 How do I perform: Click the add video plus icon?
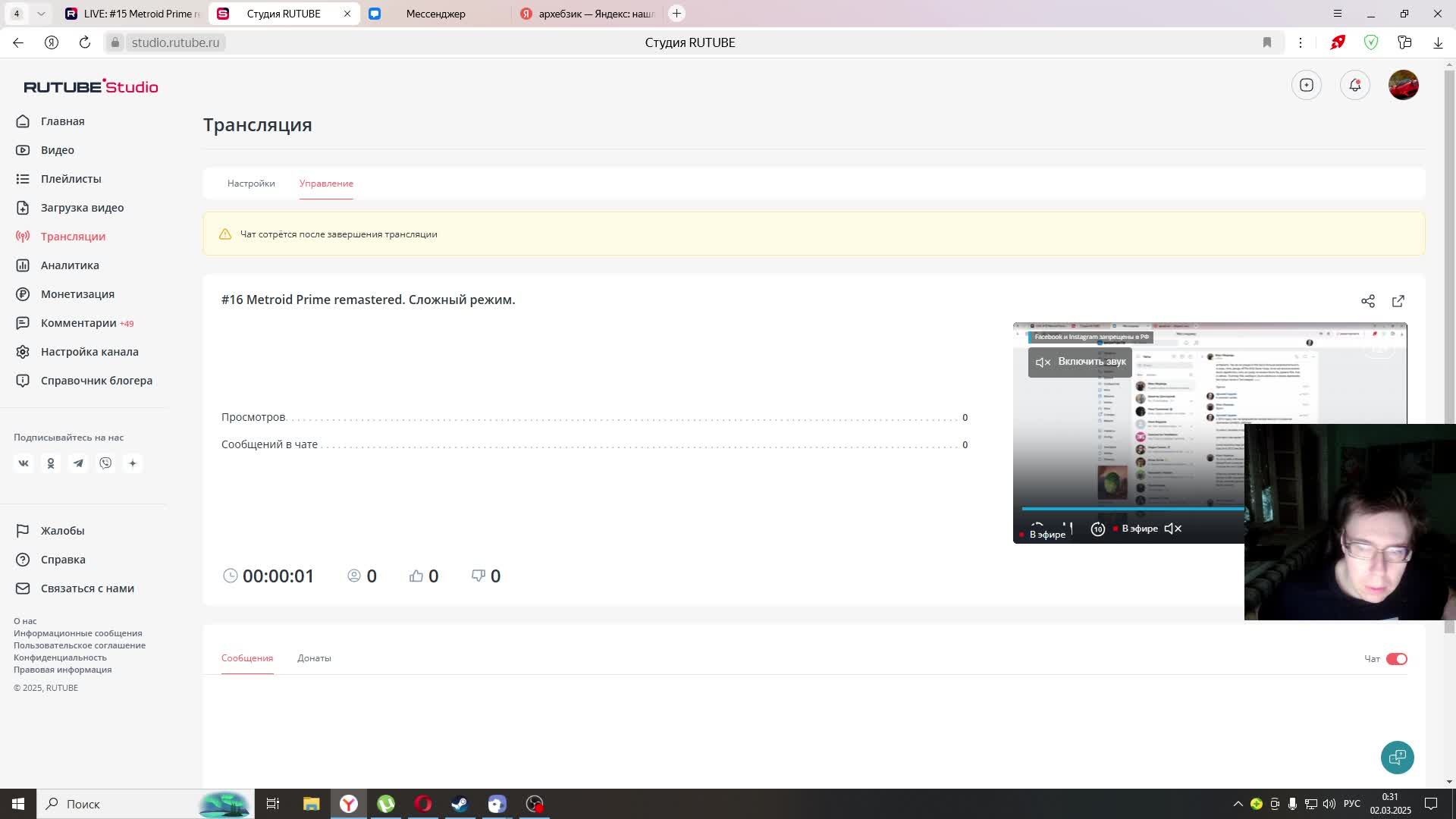click(1306, 85)
